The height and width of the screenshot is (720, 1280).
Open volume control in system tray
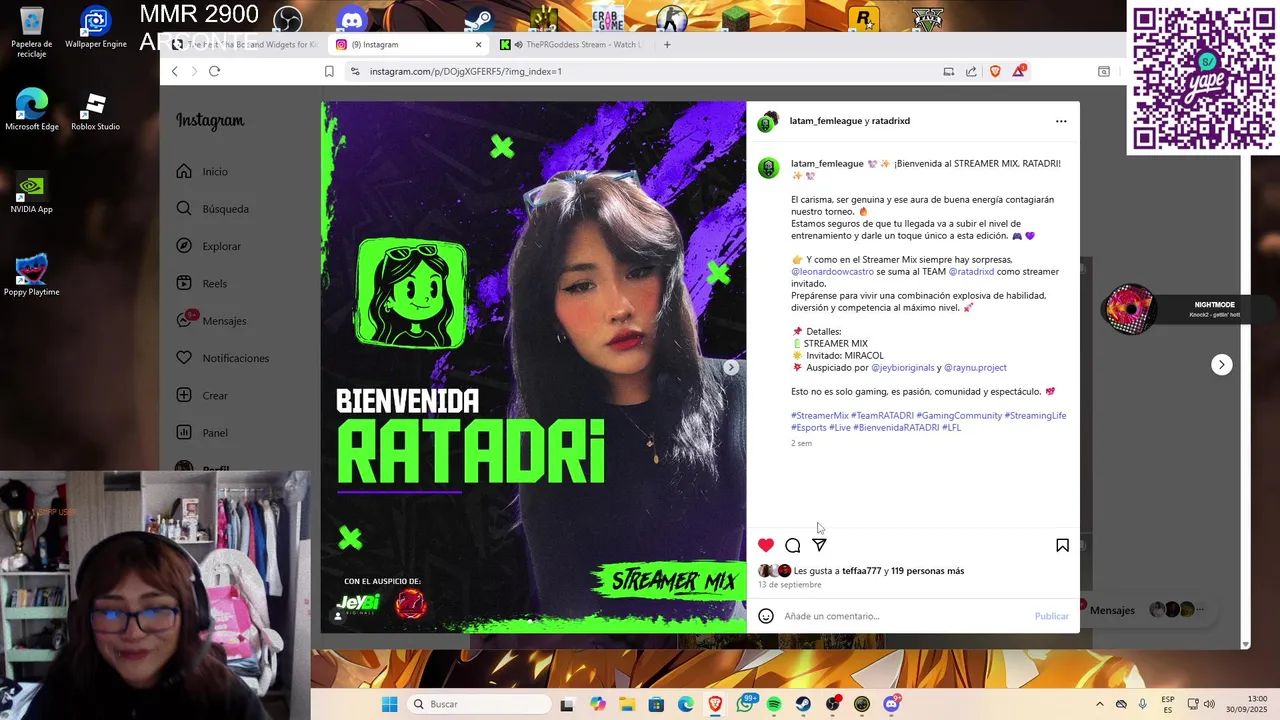1209,704
